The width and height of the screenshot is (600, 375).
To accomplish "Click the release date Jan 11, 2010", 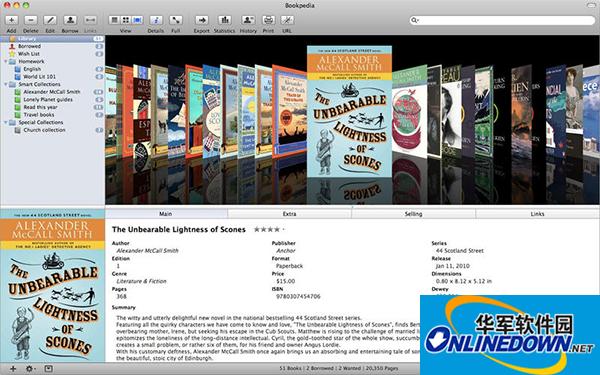I will pyautogui.click(x=453, y=266).
